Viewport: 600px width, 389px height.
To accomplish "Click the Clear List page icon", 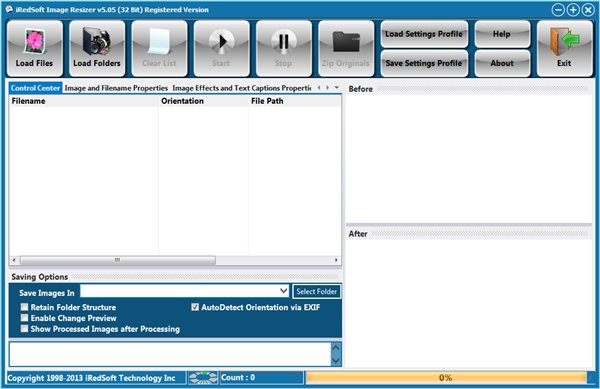I will [x=159, y=41].
